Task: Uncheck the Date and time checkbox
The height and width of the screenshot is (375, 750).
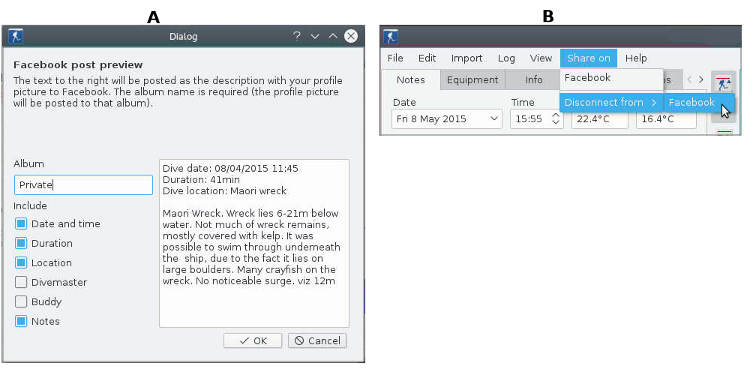Action: click(x=21, y=224)
